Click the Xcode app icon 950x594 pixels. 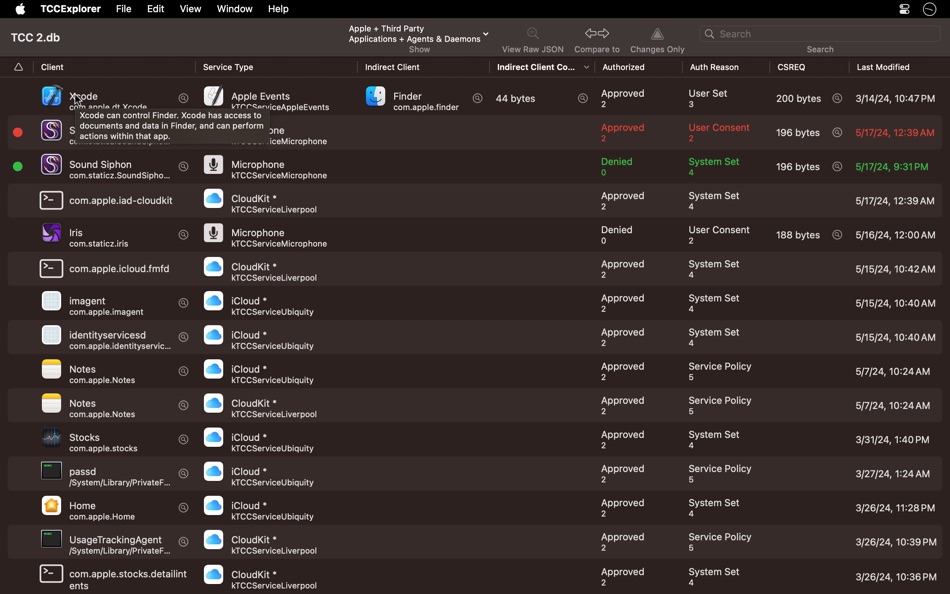point(51,96)
